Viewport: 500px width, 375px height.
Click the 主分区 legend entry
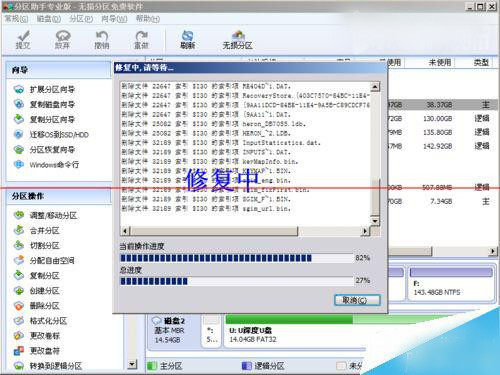pos(165,366)
